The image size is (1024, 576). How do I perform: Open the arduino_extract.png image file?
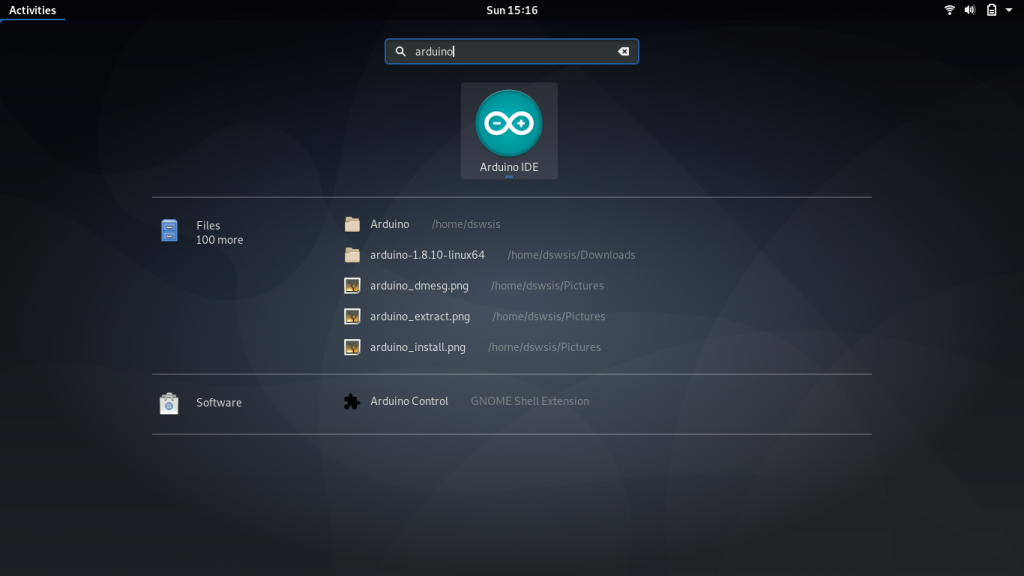click(x=420, y=317)
